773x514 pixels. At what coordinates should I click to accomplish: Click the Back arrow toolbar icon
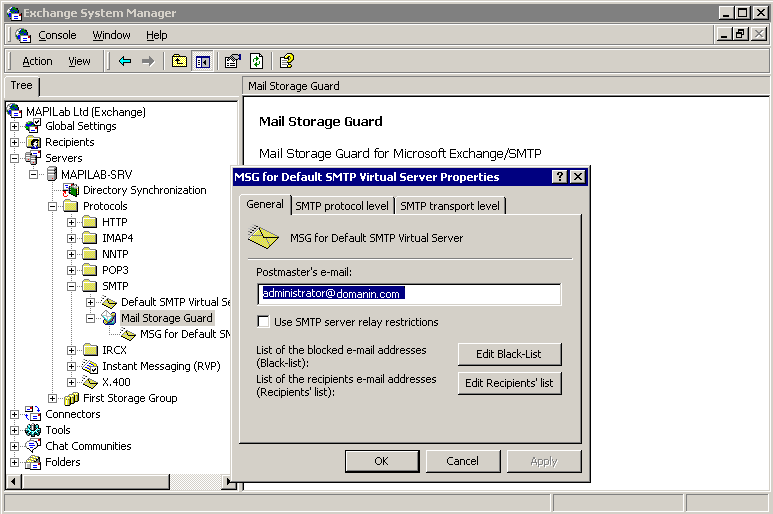[x=125, y=61]
